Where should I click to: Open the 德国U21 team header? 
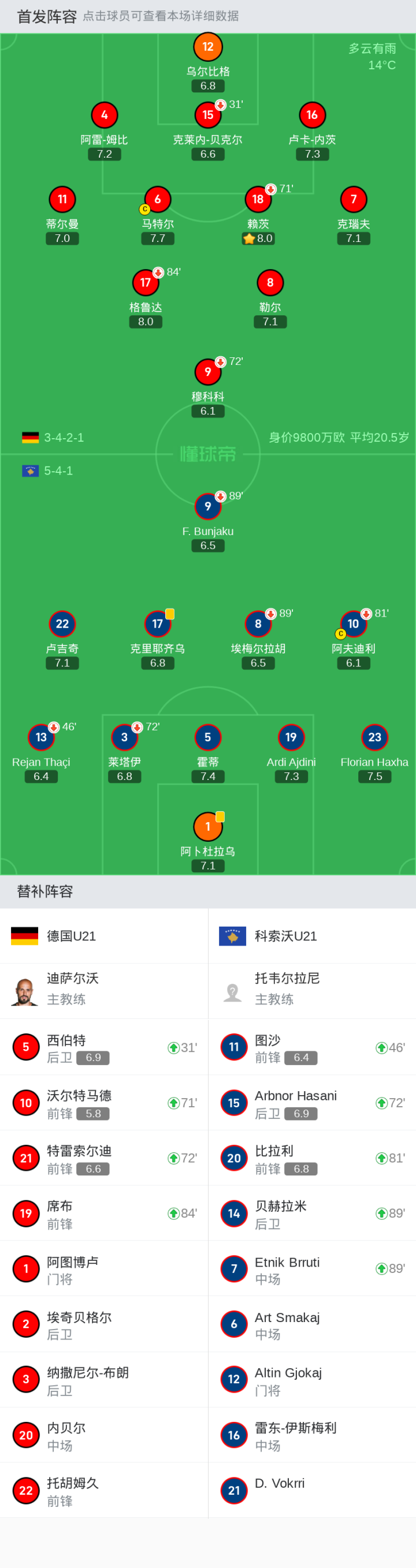(104, 936)
